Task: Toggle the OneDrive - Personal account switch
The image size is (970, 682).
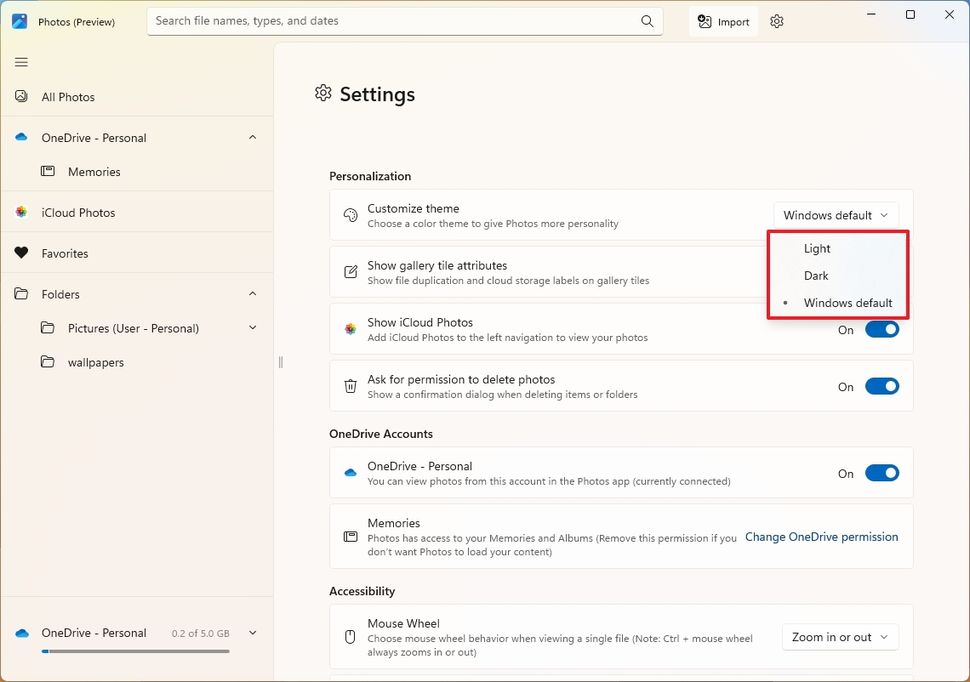Action: 881,474
